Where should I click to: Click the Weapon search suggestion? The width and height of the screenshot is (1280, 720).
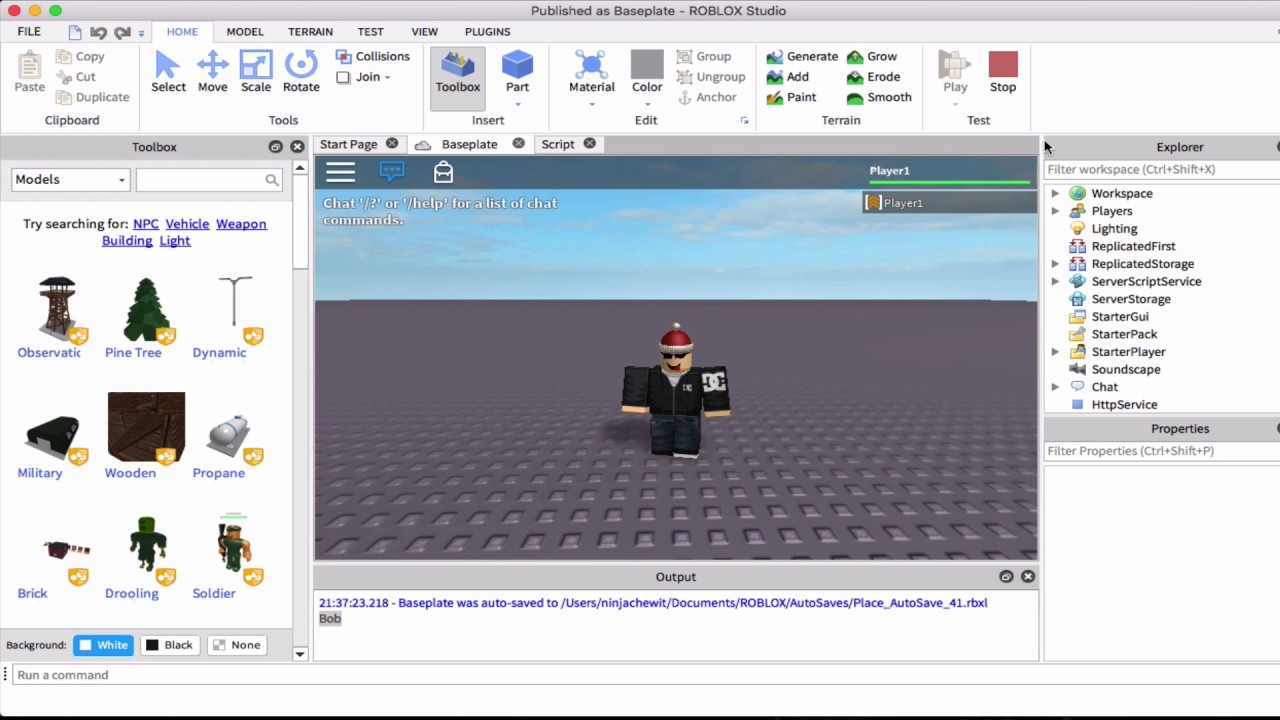click(x=241, y=224)
